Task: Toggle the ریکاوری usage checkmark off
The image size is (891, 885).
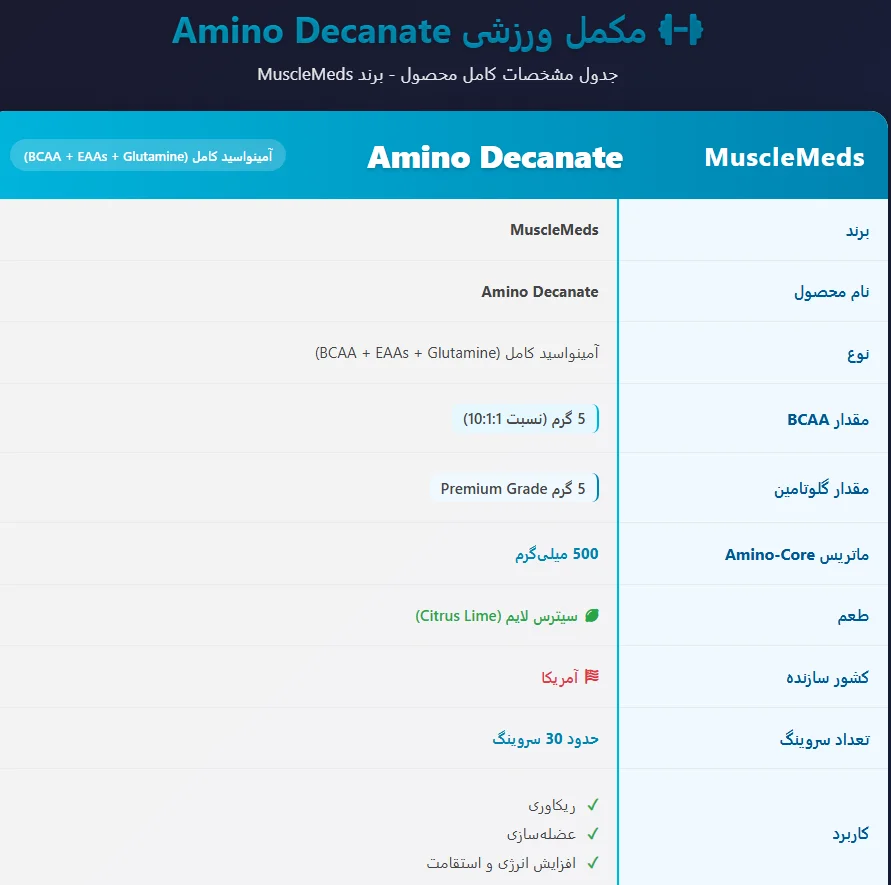Action: pos(593,805)
